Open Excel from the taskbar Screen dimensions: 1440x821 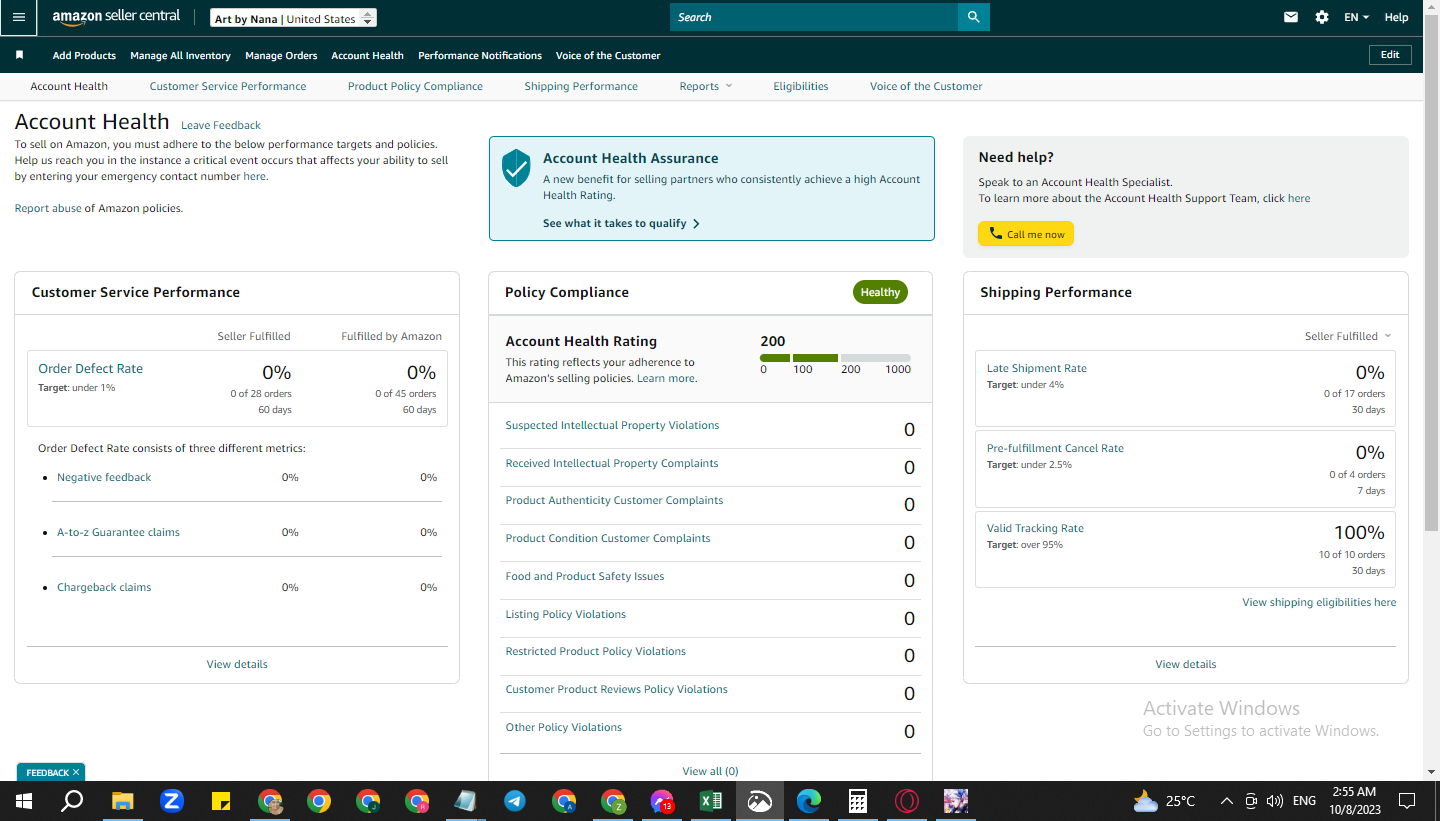point(711,801)
